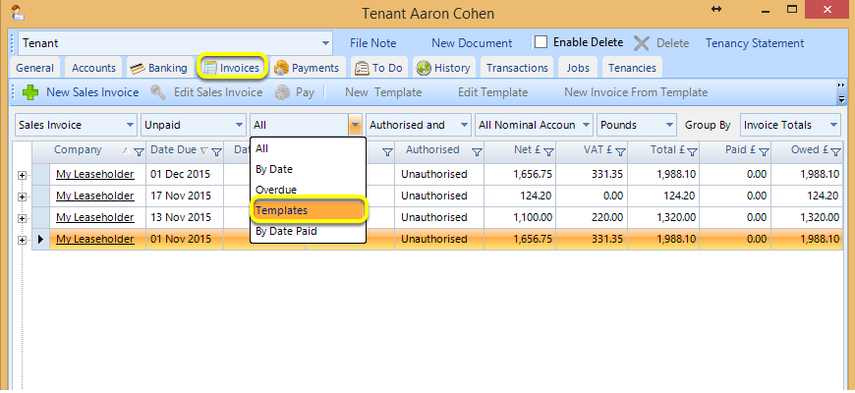Click the filter icon in Total £ column

coord(693,152)
